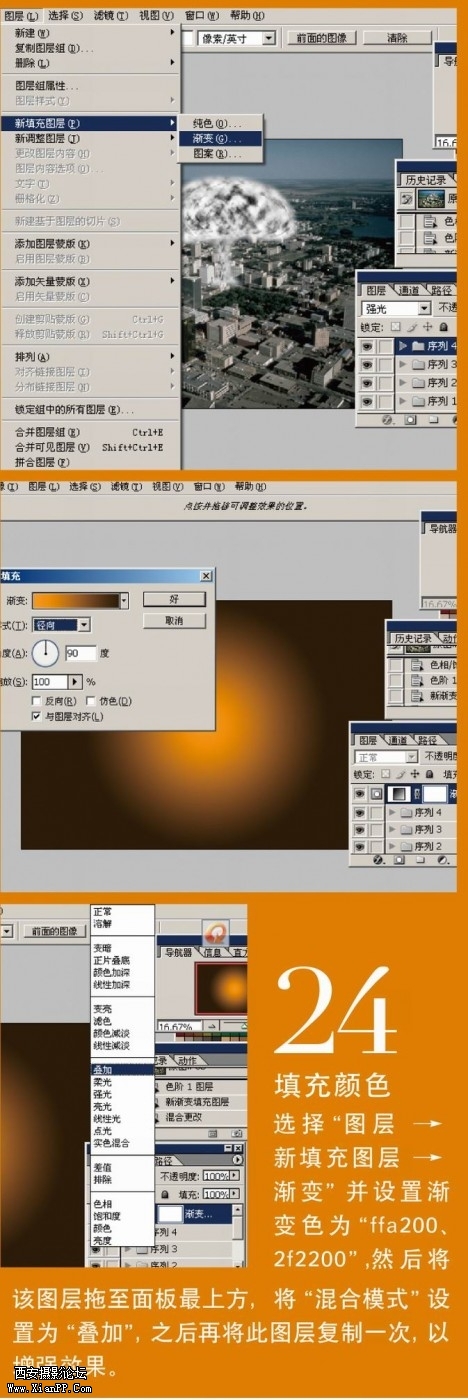Click the scale field showing 100
Screen dimensions: 468x1400
pyautogui.click(x=49, y=681)
